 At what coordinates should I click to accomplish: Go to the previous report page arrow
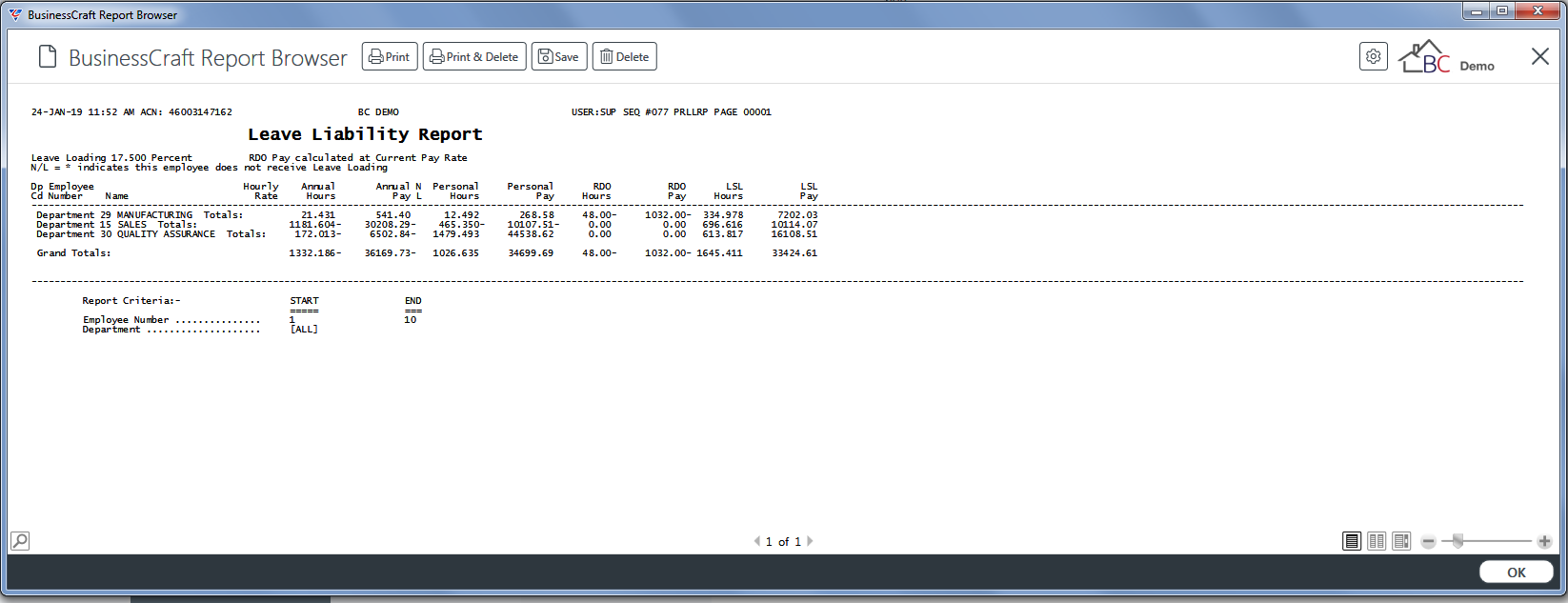[757, 541]
